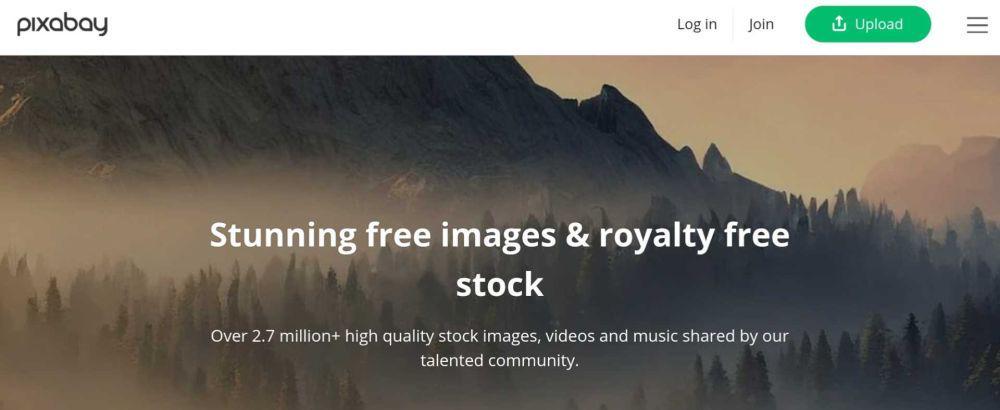Click the "talented community." text line
Viewport: 1000px width, 410px height.
pos(499,360)
